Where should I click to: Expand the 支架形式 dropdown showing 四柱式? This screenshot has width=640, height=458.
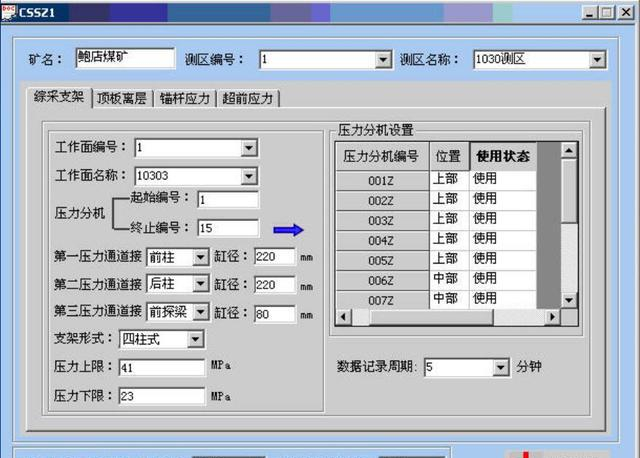(196, 339)
